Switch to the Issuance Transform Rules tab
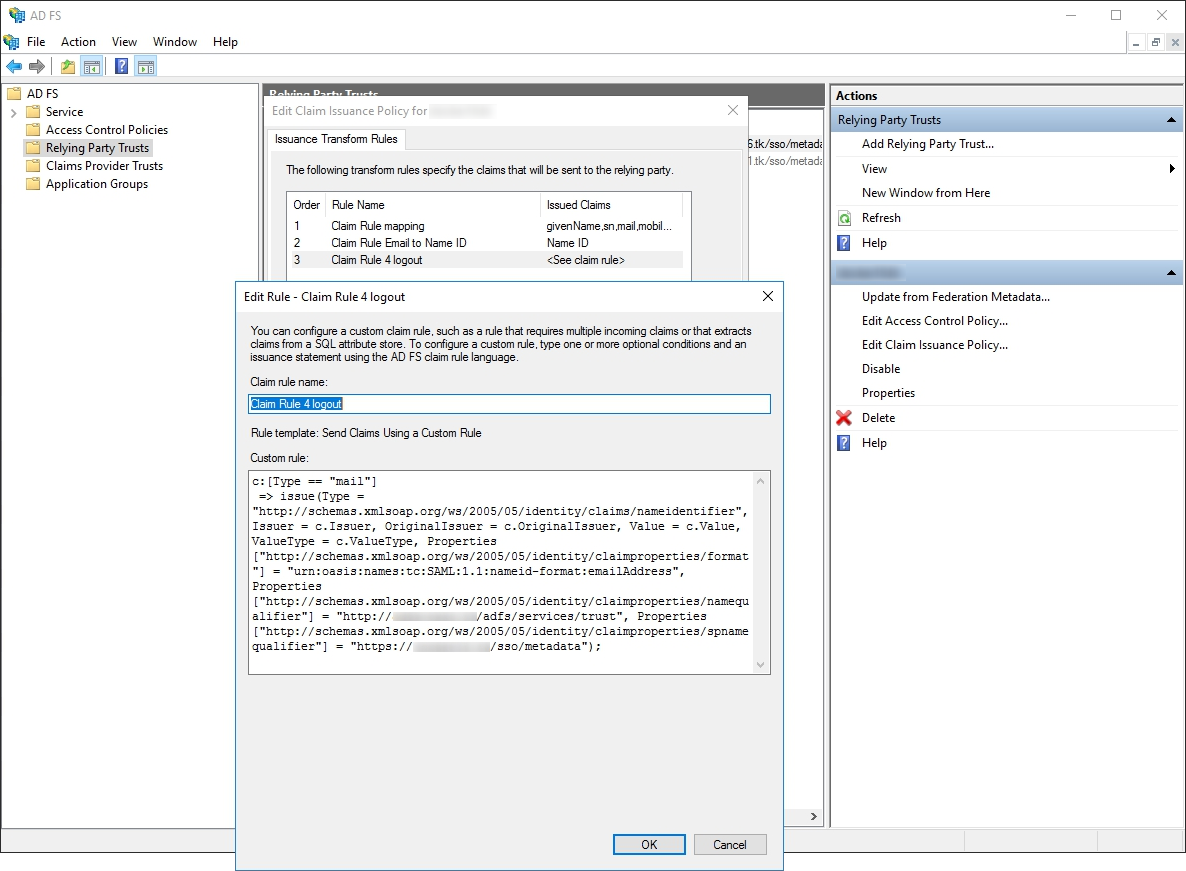 pos(335,140)
